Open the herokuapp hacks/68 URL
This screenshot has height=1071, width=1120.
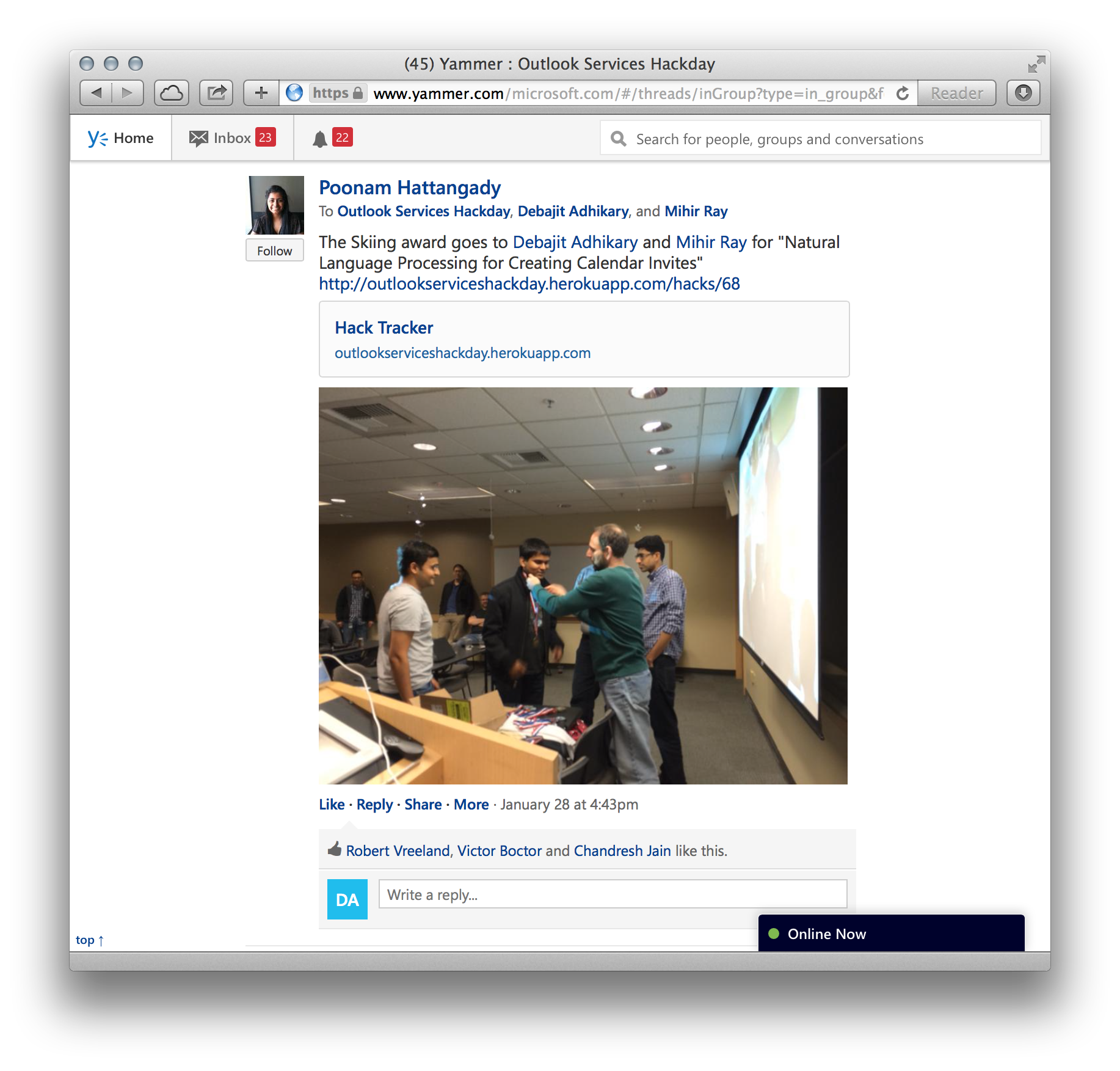click(529, 284)
